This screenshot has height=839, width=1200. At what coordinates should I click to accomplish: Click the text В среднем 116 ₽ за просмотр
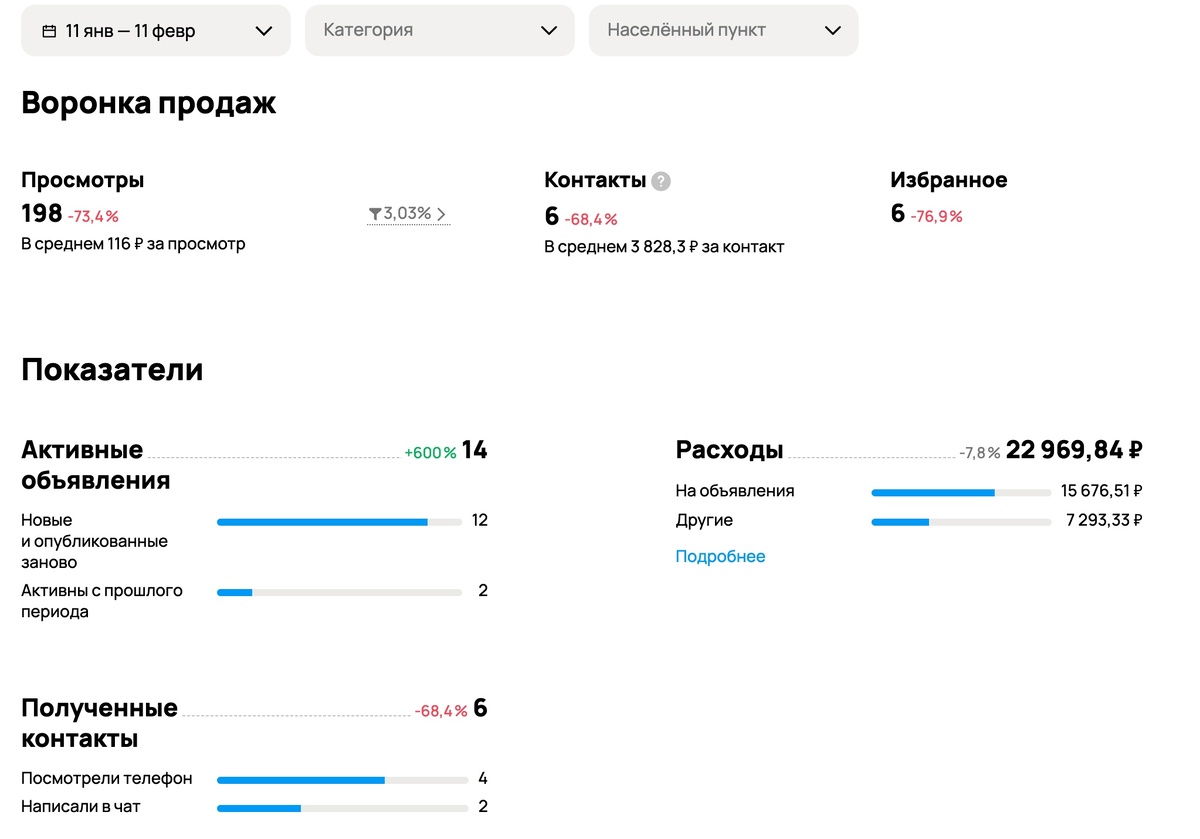133,243
